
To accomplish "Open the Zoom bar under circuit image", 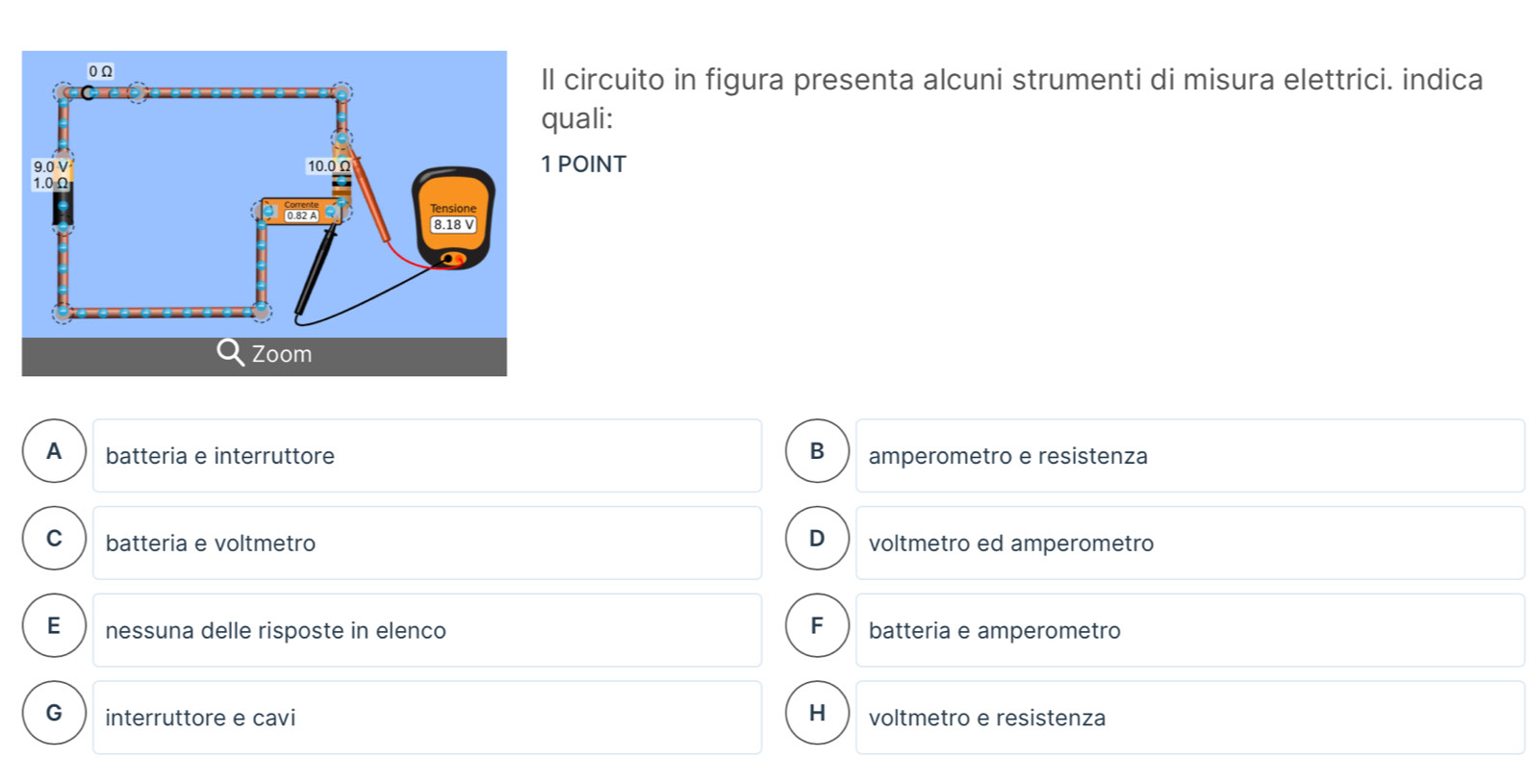I will pyautogui.click(x=265, y=356).
